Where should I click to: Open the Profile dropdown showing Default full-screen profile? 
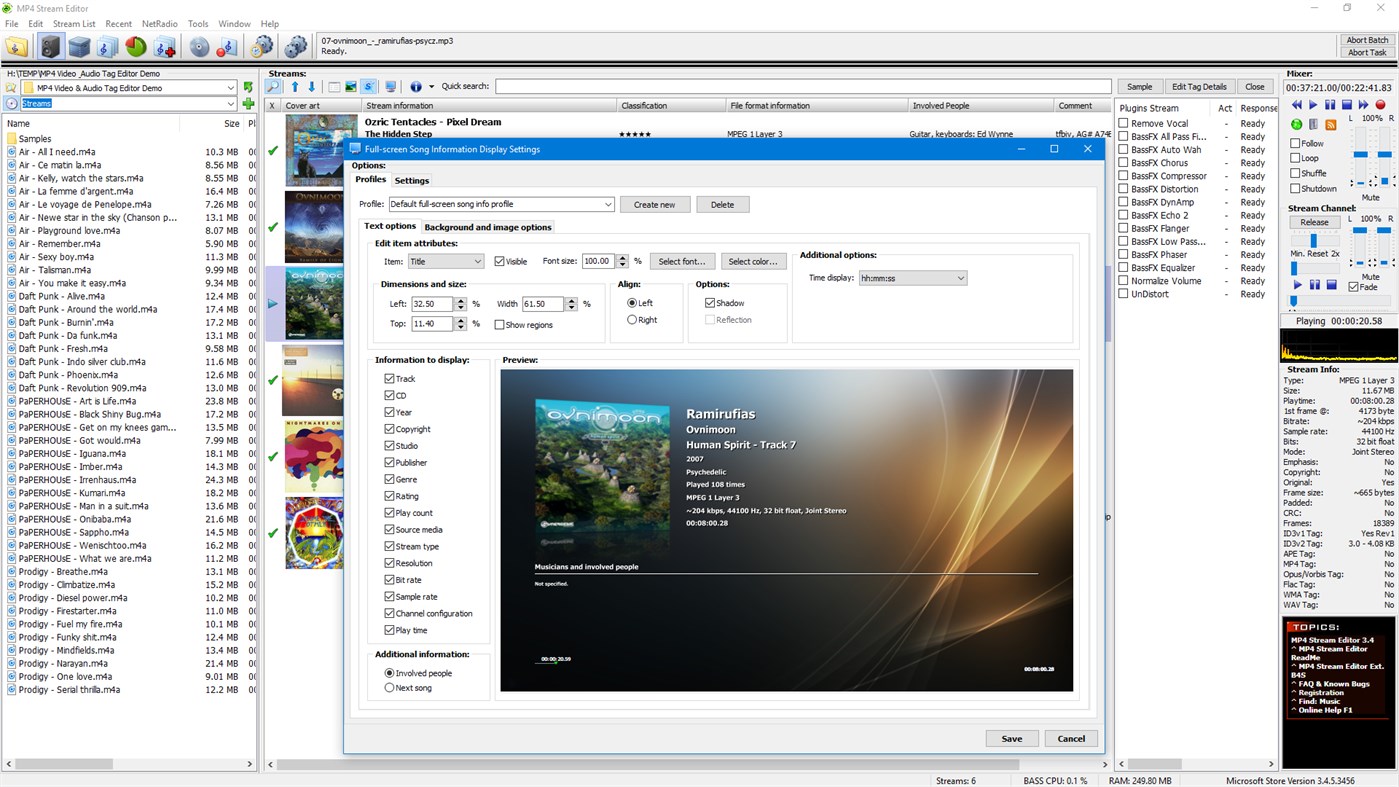coord(500,203)
